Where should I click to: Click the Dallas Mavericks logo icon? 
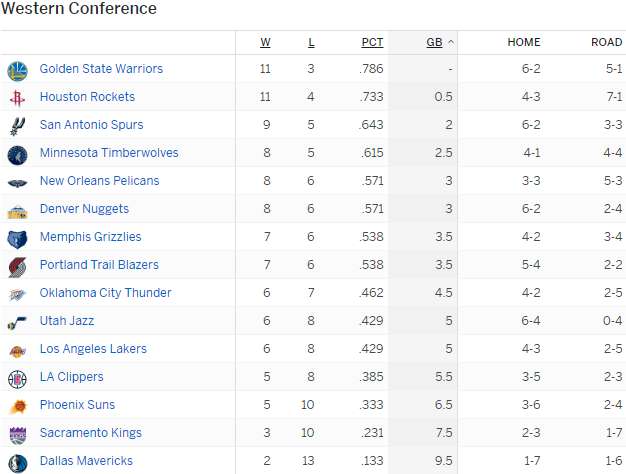coord(17,462)
